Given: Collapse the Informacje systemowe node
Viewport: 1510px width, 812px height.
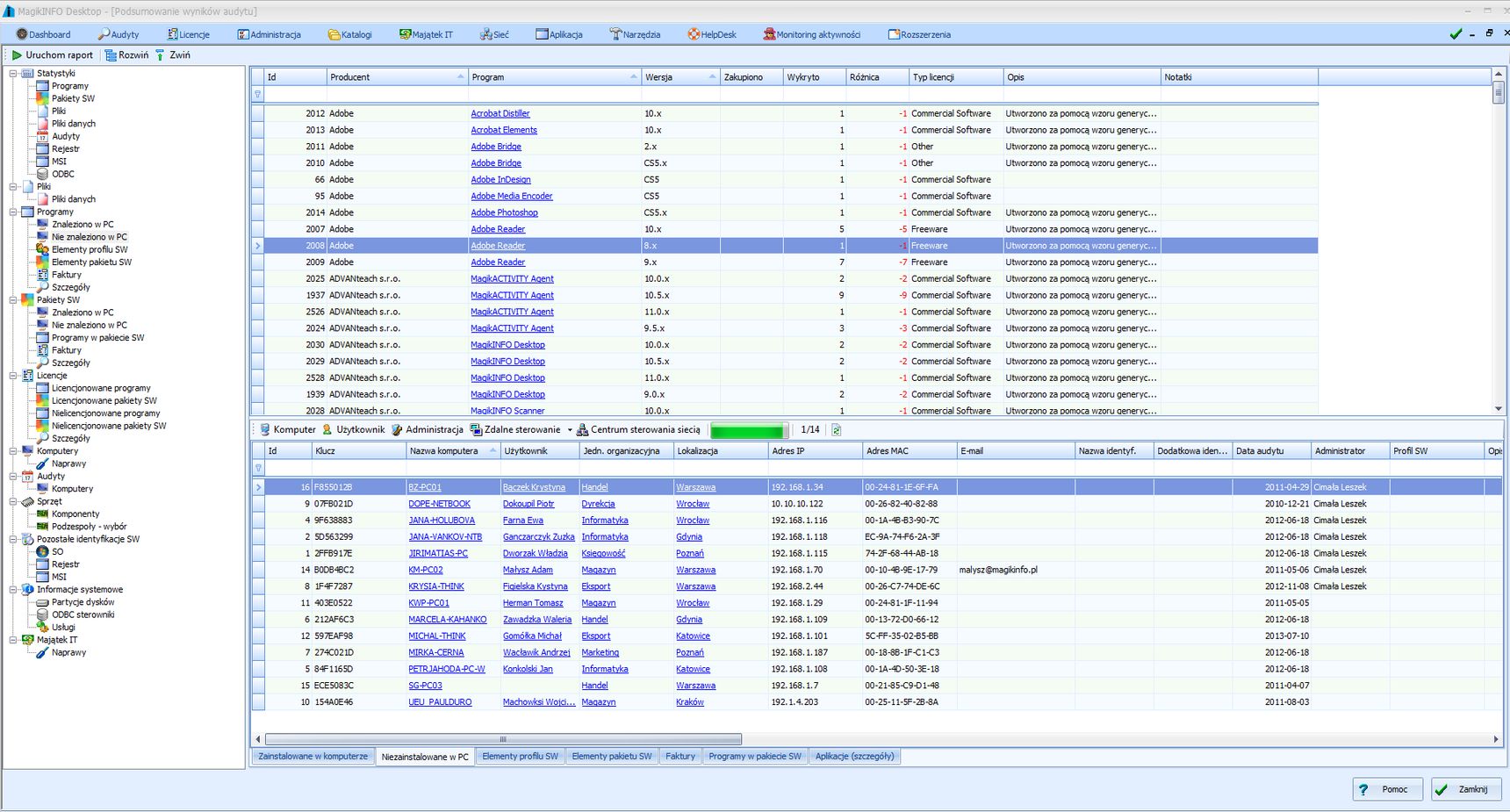Looking at the screenshot, I should (x=13, y=589).
